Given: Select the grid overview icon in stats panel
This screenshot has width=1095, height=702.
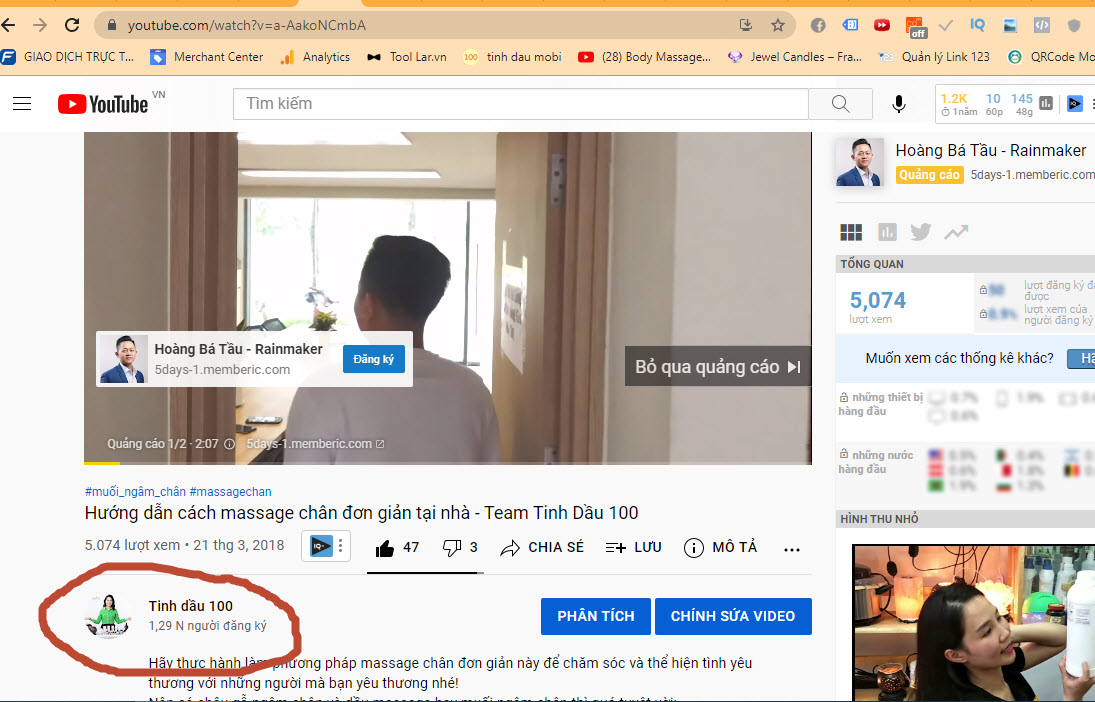Looking at the screenshot, I should coord(851,232).
